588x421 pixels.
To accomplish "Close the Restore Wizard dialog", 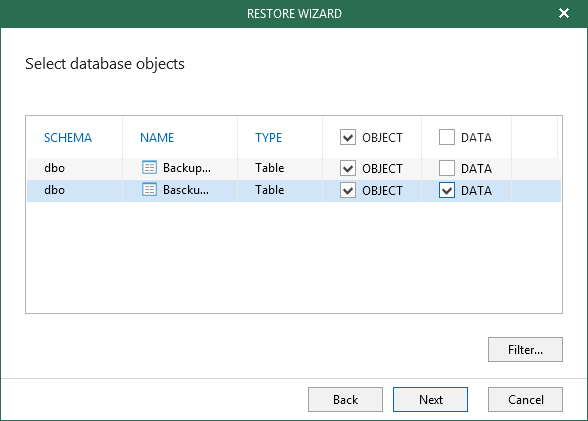I will click(x=564, y=13).
